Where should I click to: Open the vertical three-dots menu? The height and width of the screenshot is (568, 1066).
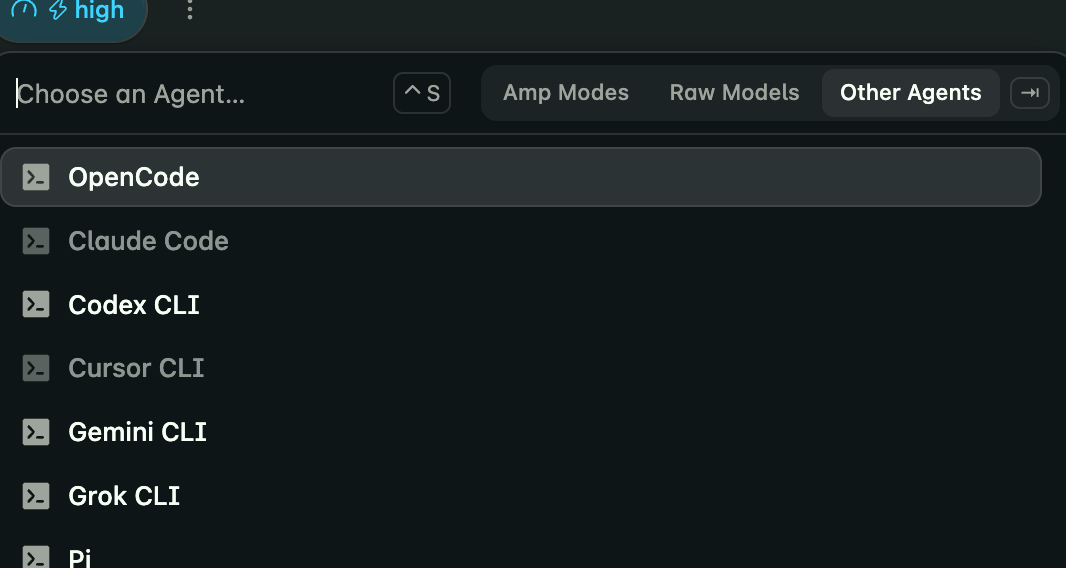click(x=190, y=10)
